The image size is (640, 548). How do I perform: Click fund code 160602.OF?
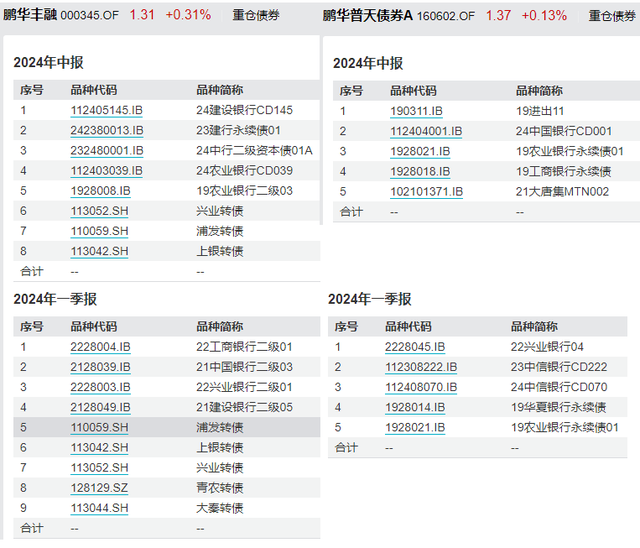(x=446, y=16)
